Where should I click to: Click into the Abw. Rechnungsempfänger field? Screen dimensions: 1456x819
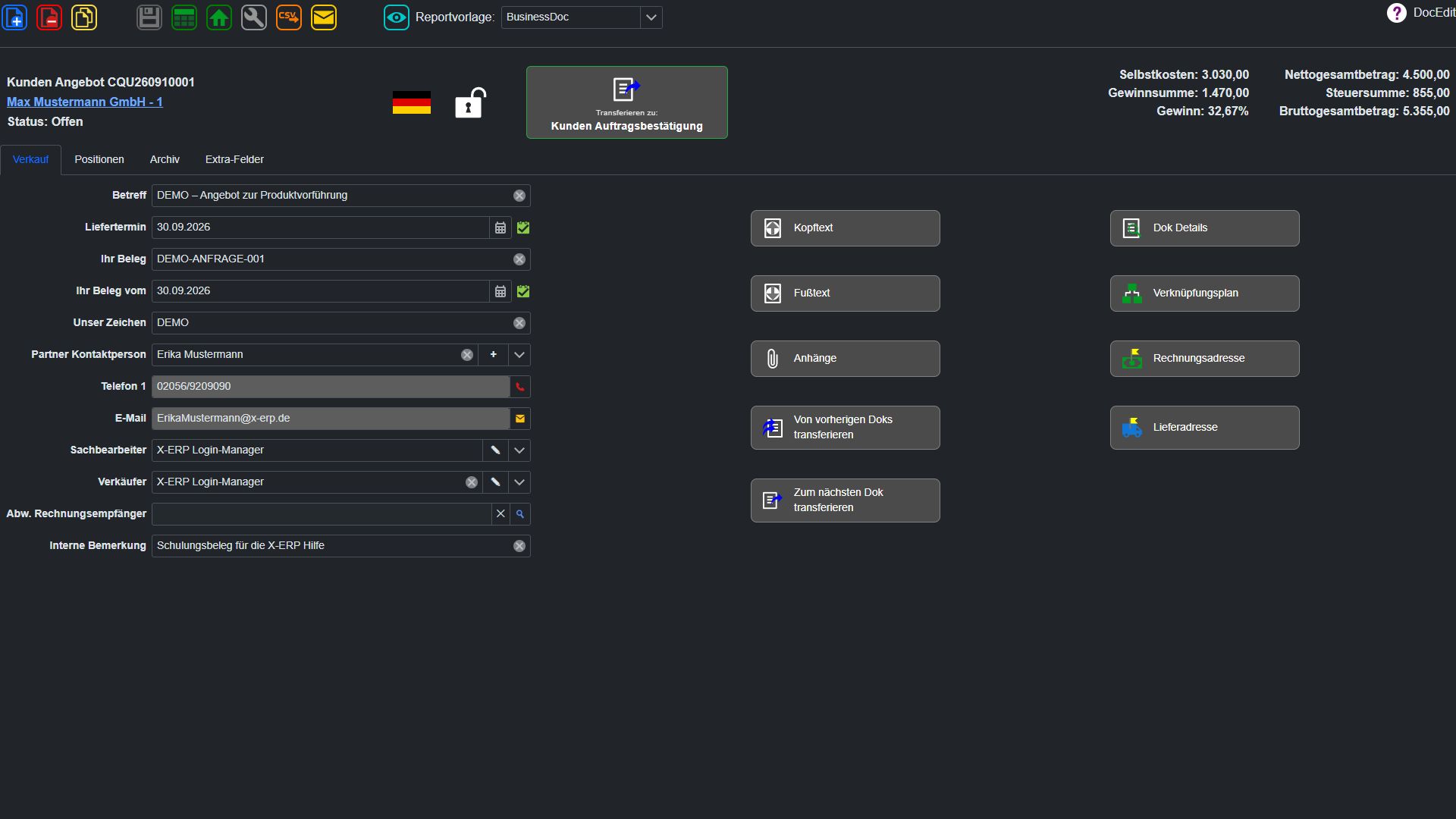[322, 514]
